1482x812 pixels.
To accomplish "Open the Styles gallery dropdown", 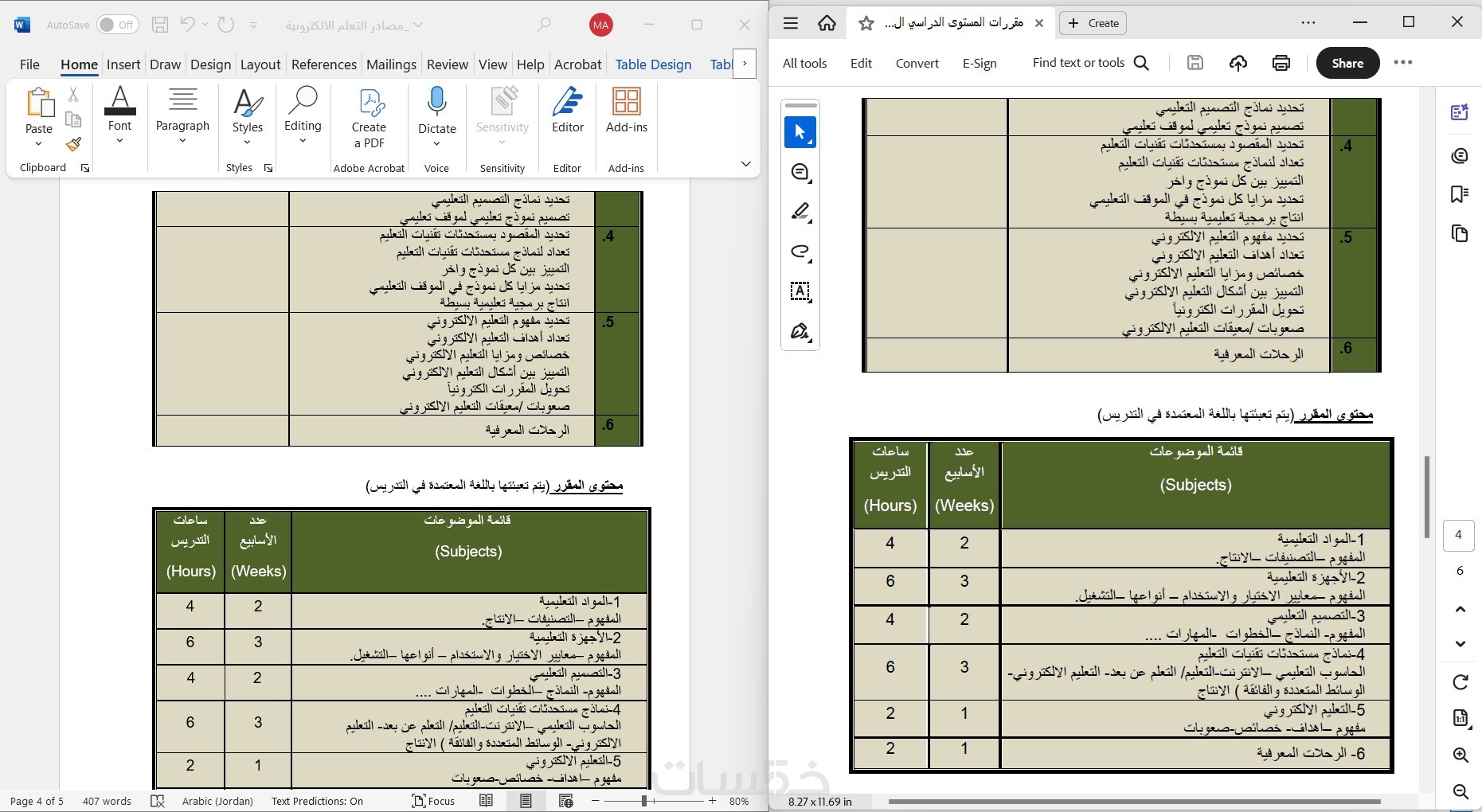I will coord(248,117).
